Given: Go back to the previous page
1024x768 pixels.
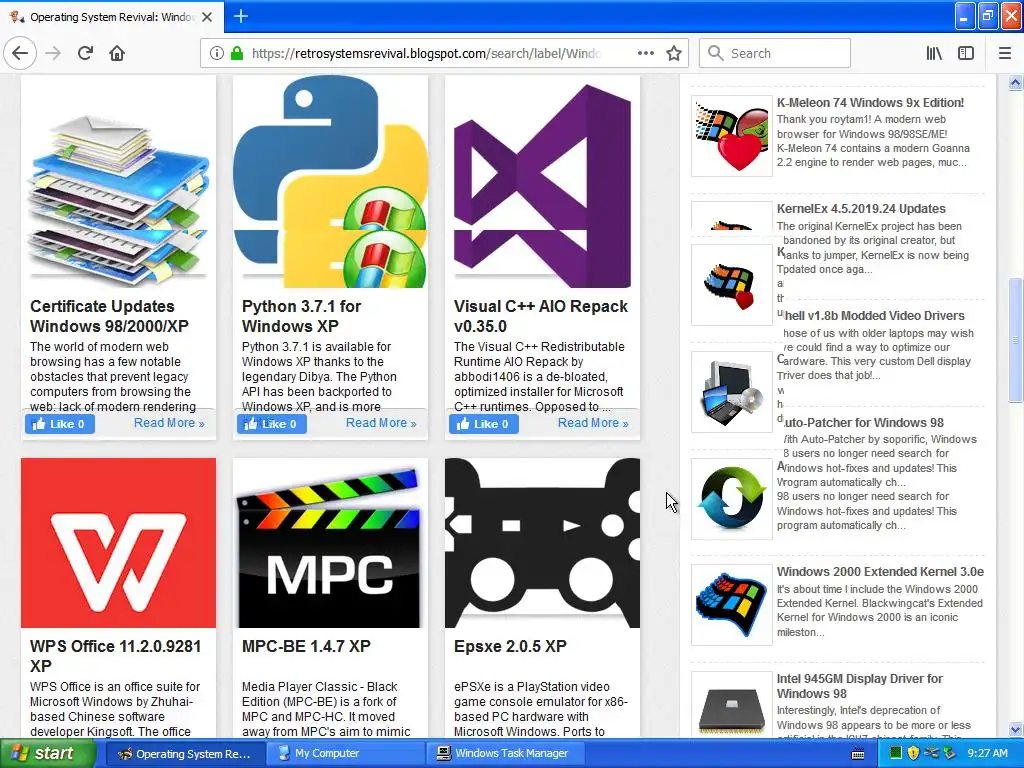Looking at the screenshot, I should coord(20,53).
